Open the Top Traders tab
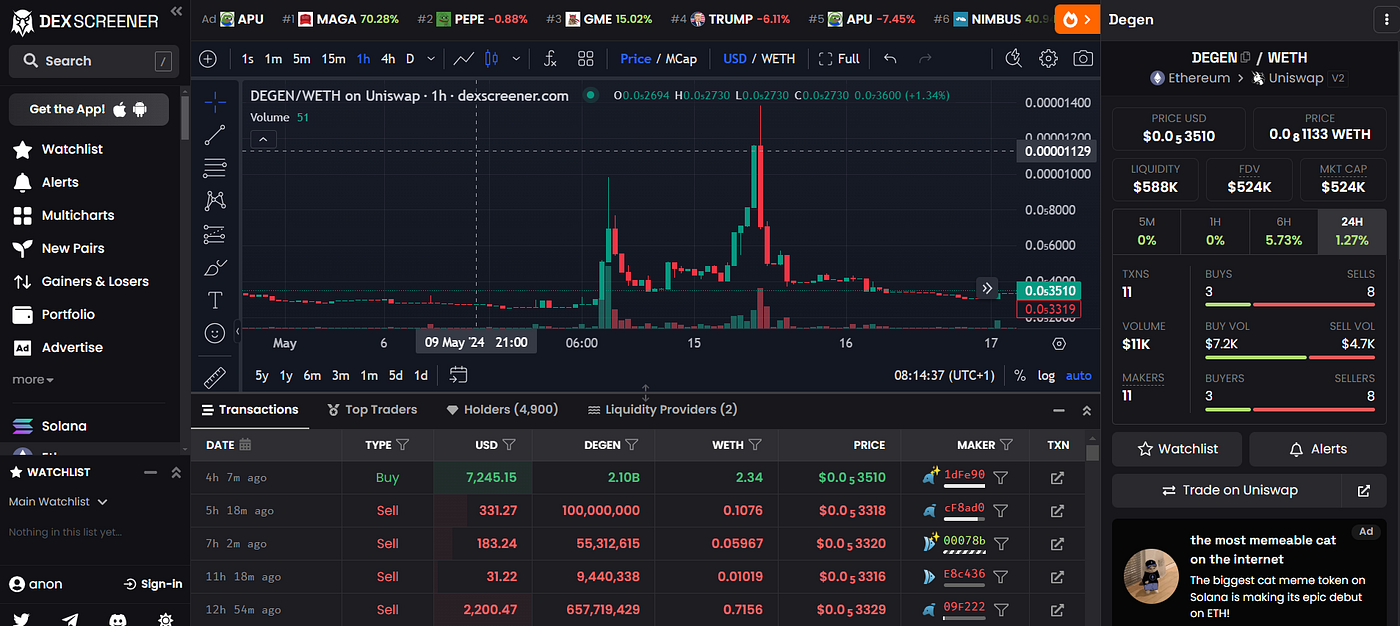 372,410
